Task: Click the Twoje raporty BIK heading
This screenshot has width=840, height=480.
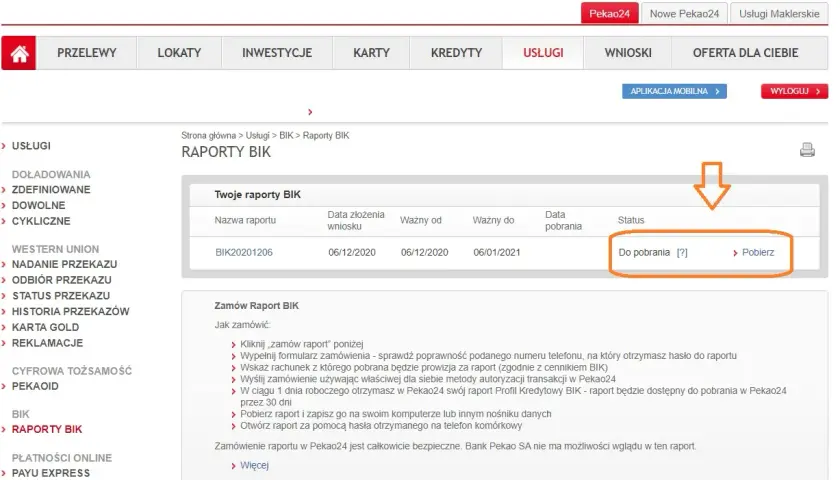Action: point(257,194)
